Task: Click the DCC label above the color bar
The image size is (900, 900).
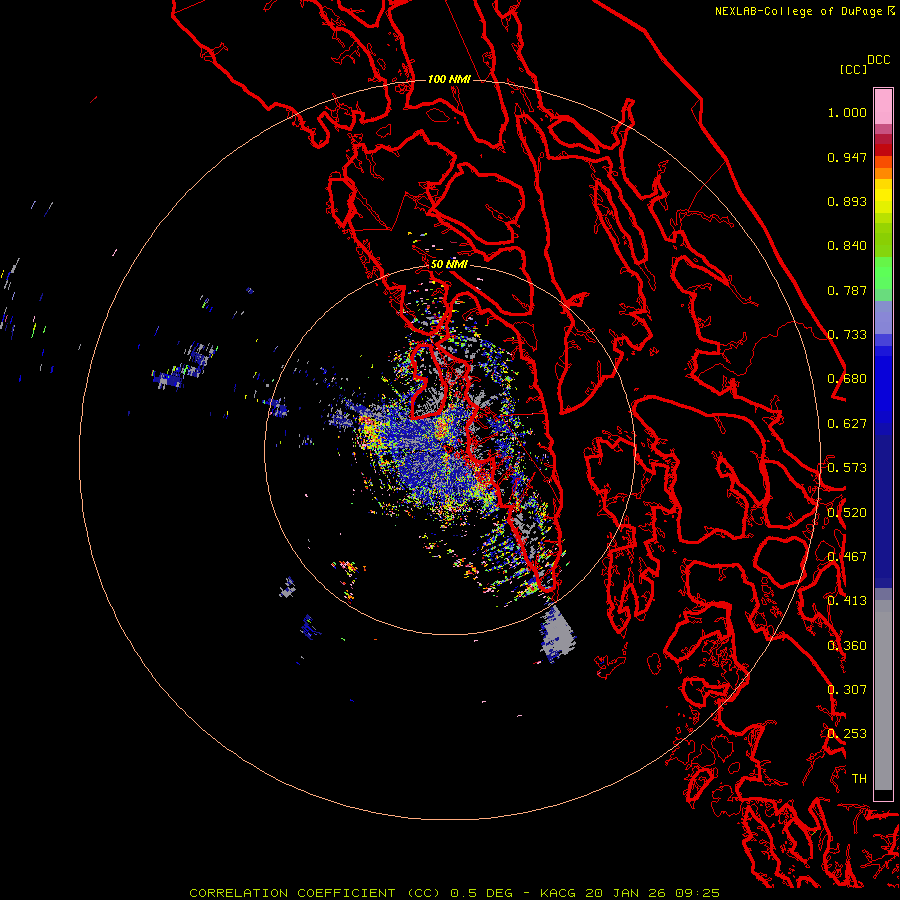Action: (879, 60)
